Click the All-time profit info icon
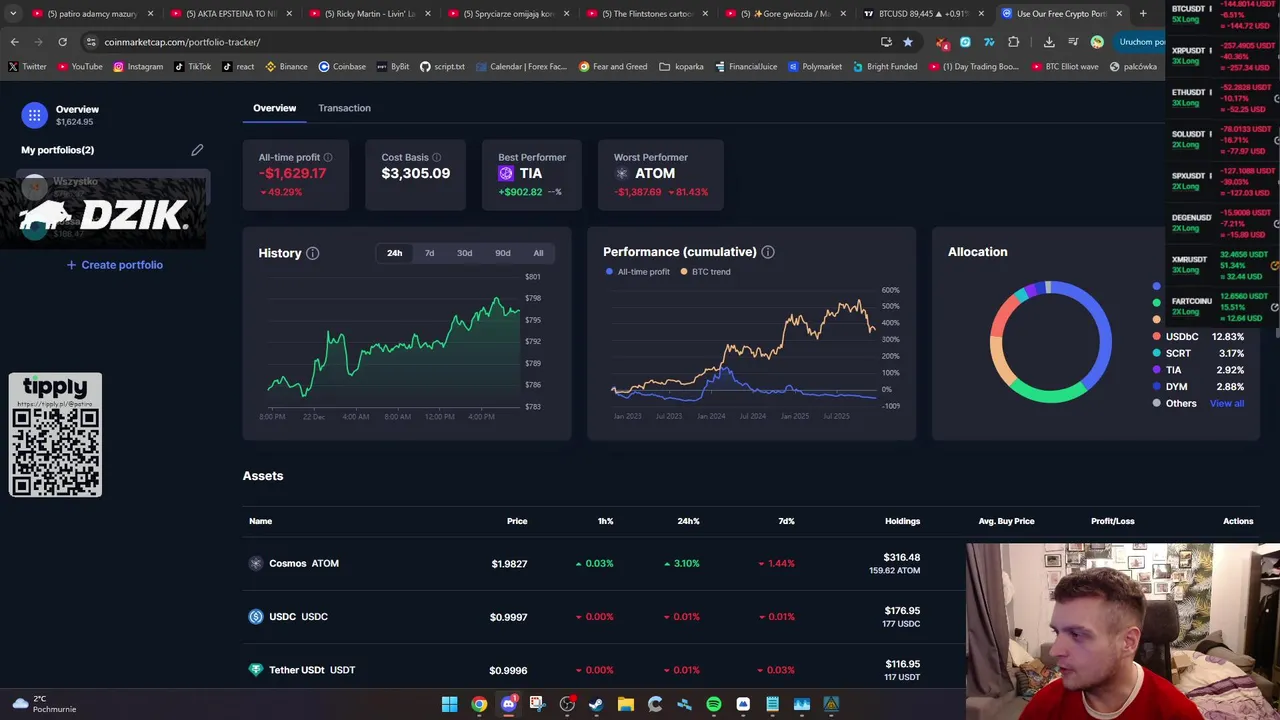Image resolution: width=1280 pixels, height=720 pixels. 328,158
